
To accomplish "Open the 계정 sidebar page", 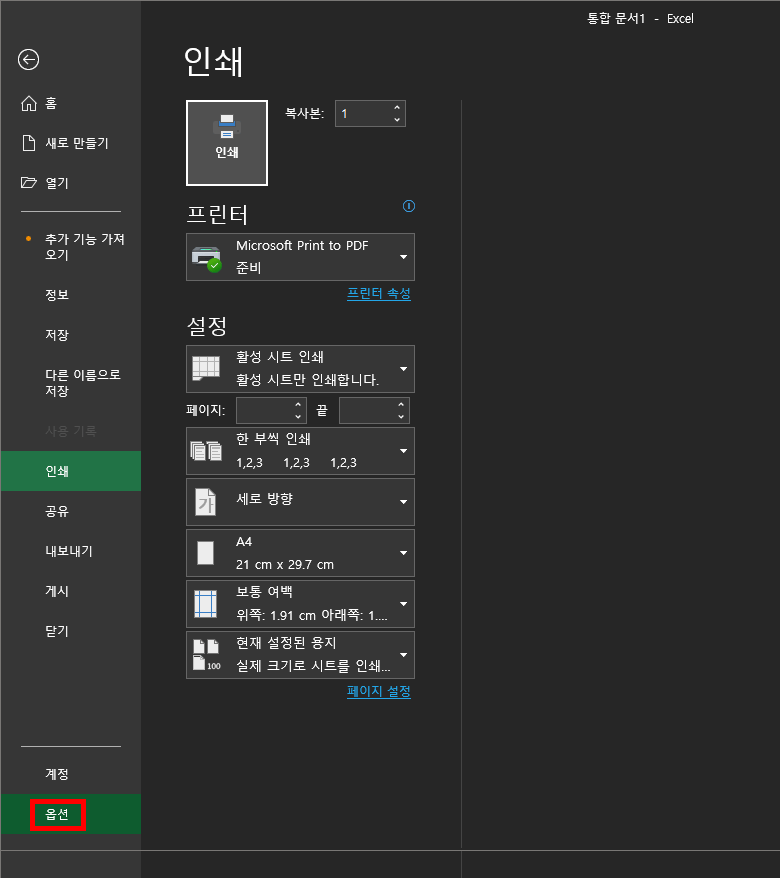I will point(71,774).
